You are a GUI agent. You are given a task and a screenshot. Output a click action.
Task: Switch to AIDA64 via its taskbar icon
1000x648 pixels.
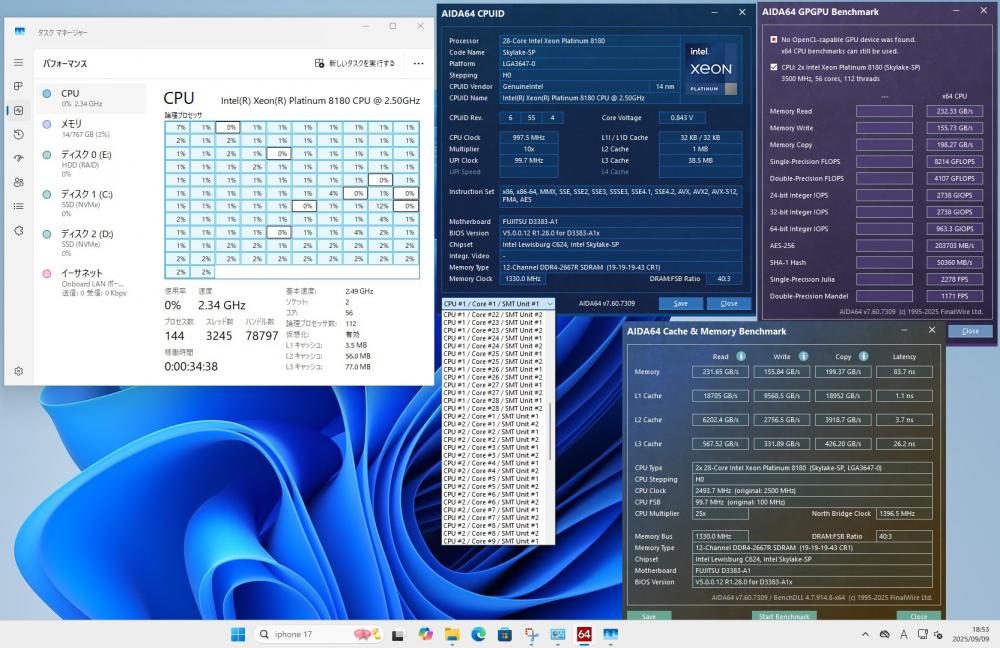[x=584, y=634]
